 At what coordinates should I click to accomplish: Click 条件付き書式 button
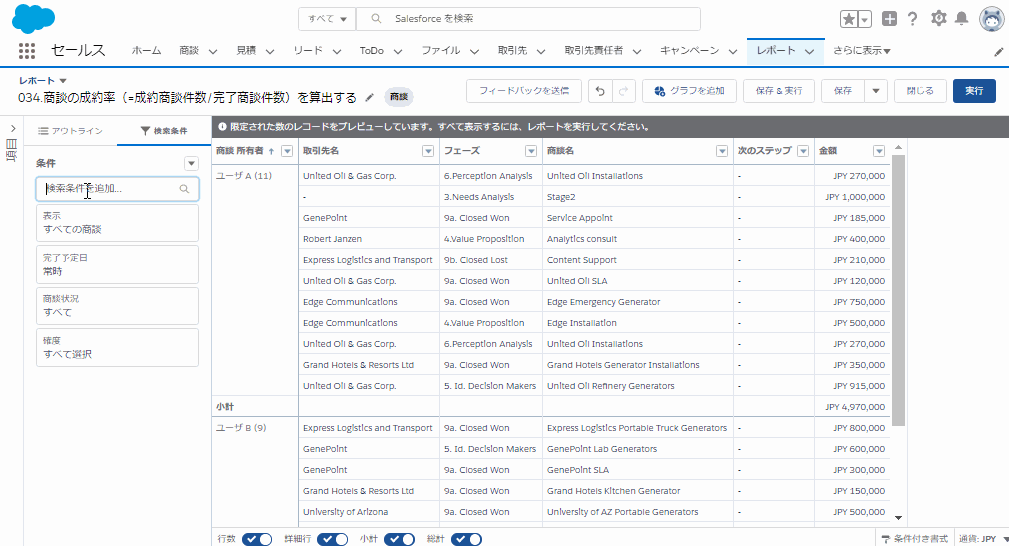coord(914,539)
